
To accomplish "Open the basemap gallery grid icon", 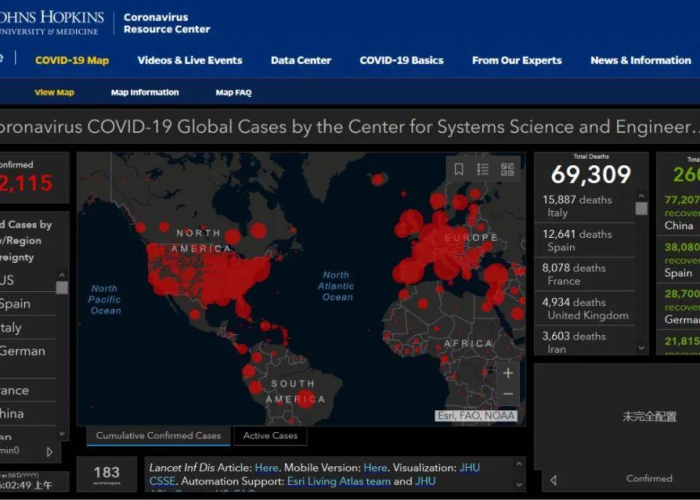I will tap(507, 169).
